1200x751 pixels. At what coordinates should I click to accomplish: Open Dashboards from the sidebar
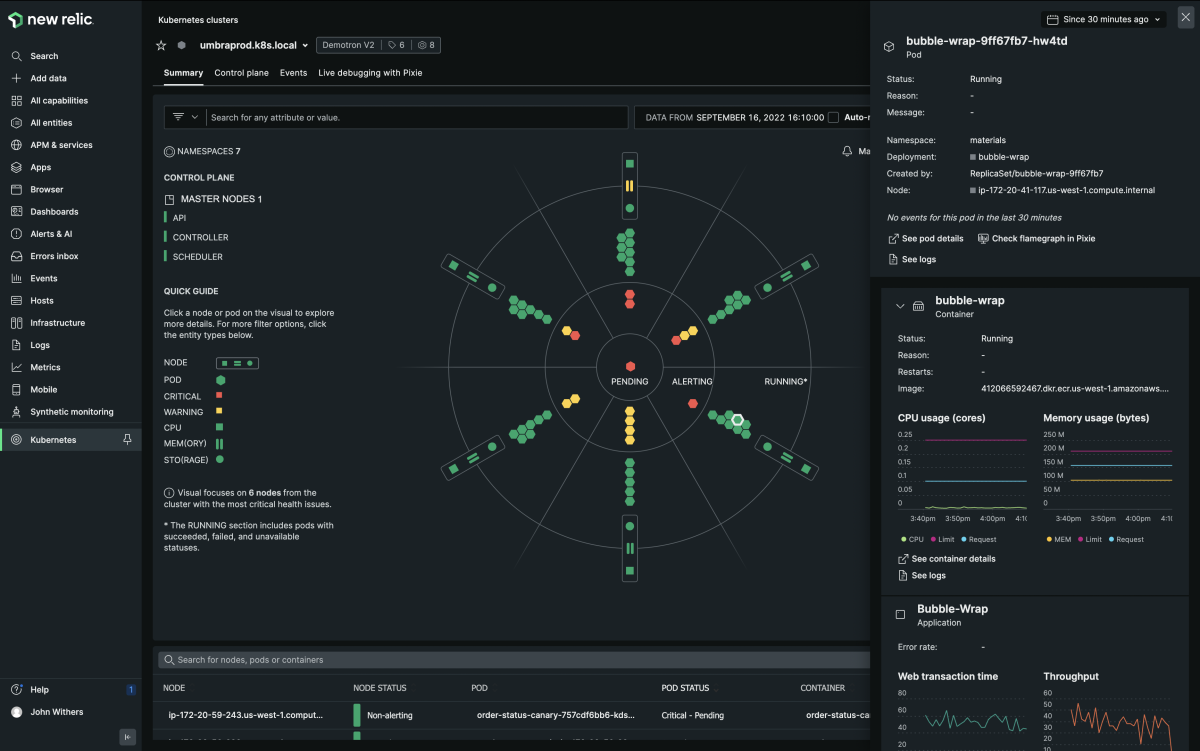point(54,212)
